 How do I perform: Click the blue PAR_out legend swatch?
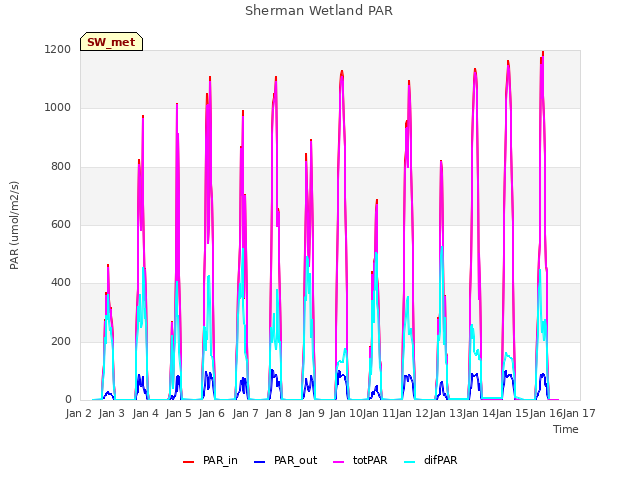pyautogui.click(x=259, y=462)
